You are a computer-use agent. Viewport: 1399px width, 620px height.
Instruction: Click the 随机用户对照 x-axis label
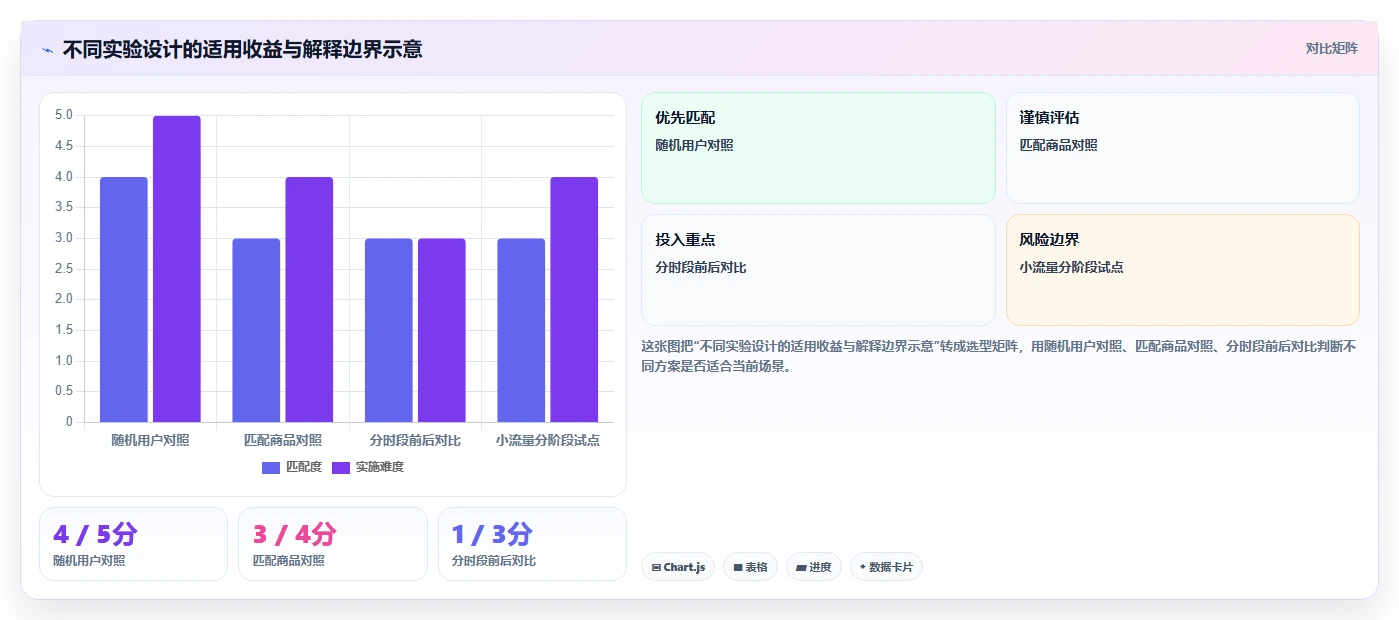[150, 440]
